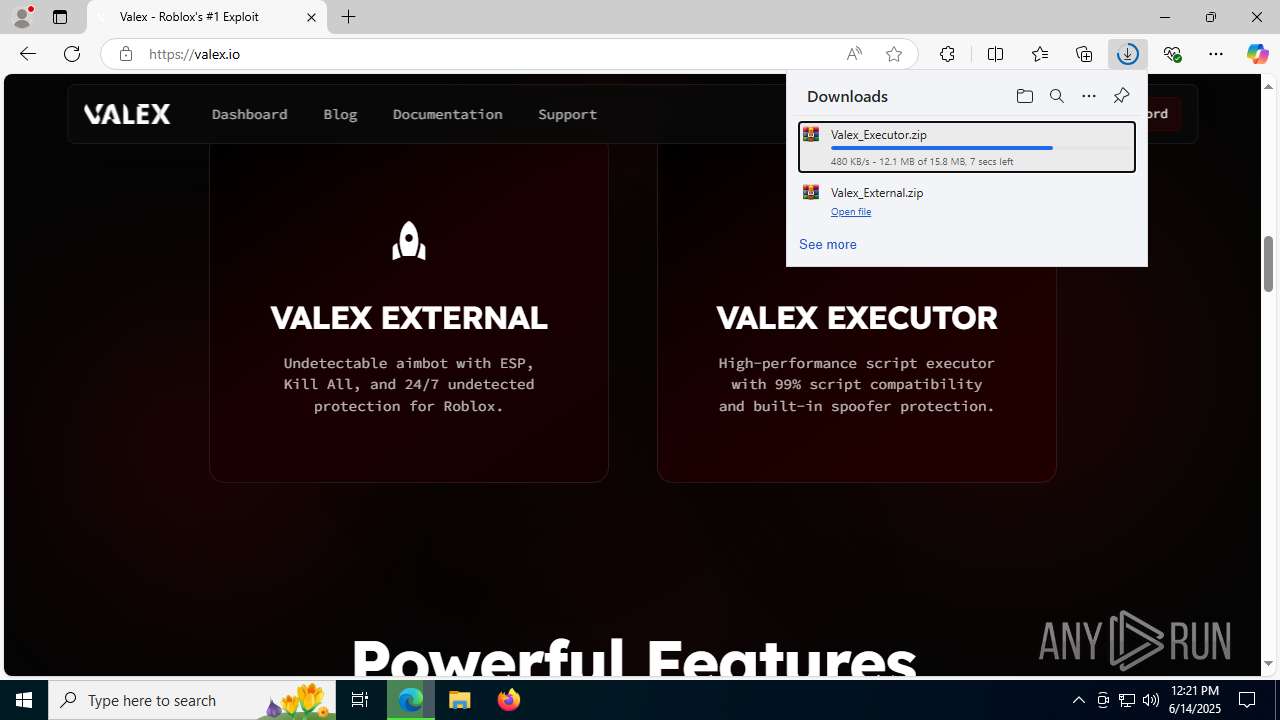Open Read aloud in address bar

tap(854, 54)
